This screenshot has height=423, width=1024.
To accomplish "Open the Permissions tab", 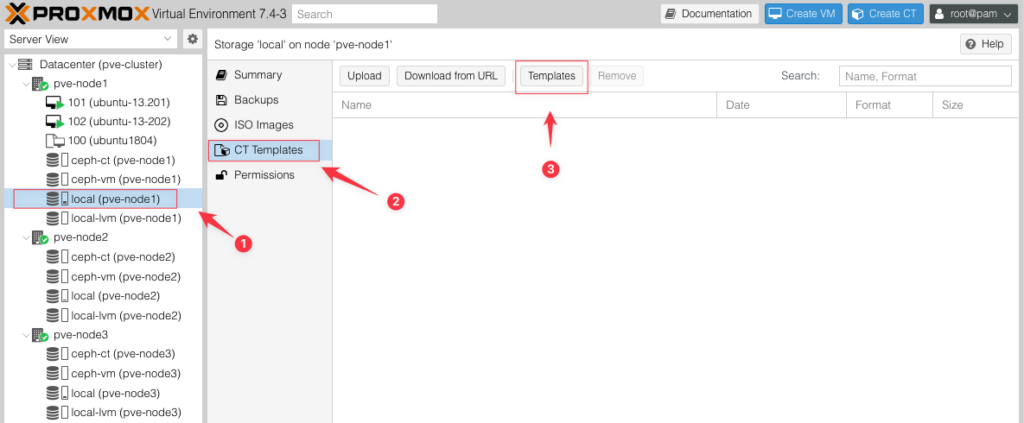I will click(x=270, y=175).
